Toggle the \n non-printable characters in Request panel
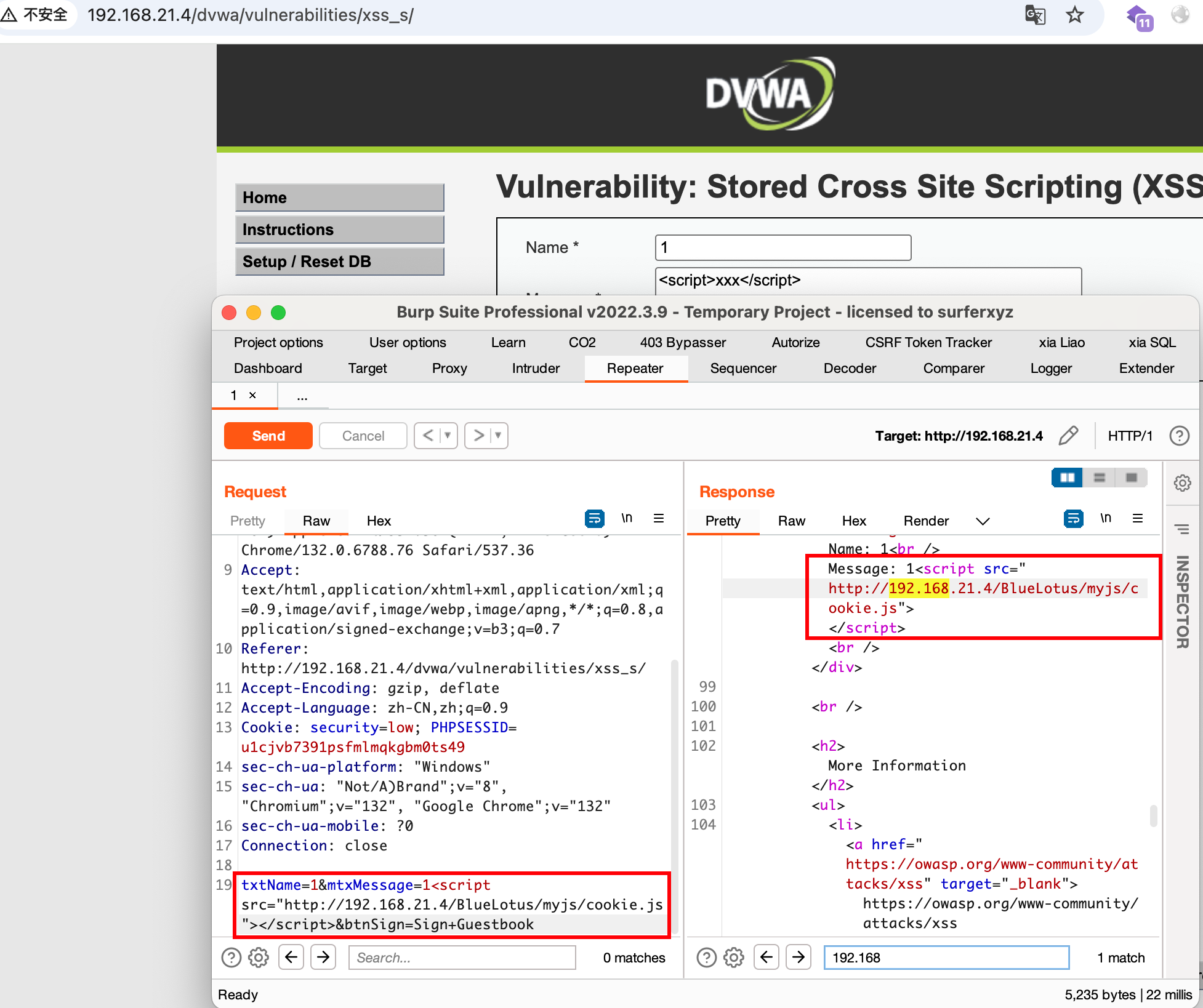Screen dimensions: 1203x1008 (x=627, y=518)
